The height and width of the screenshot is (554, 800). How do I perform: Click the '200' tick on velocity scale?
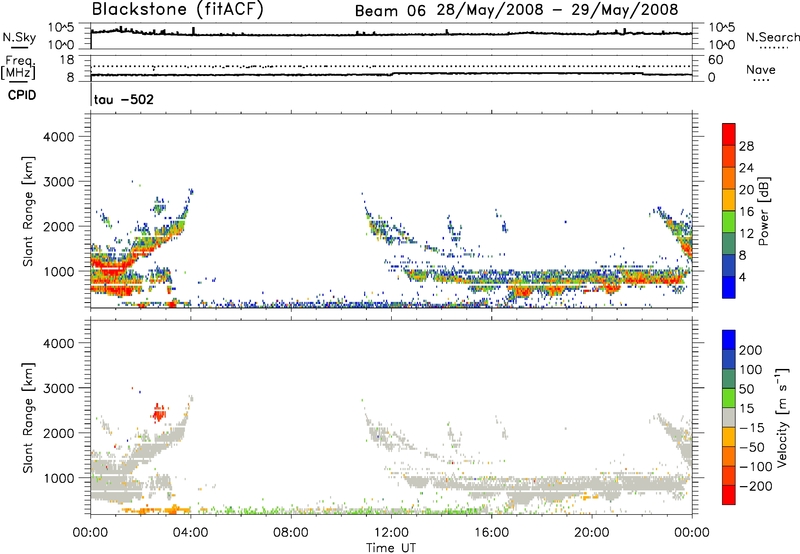pos(751,350)
